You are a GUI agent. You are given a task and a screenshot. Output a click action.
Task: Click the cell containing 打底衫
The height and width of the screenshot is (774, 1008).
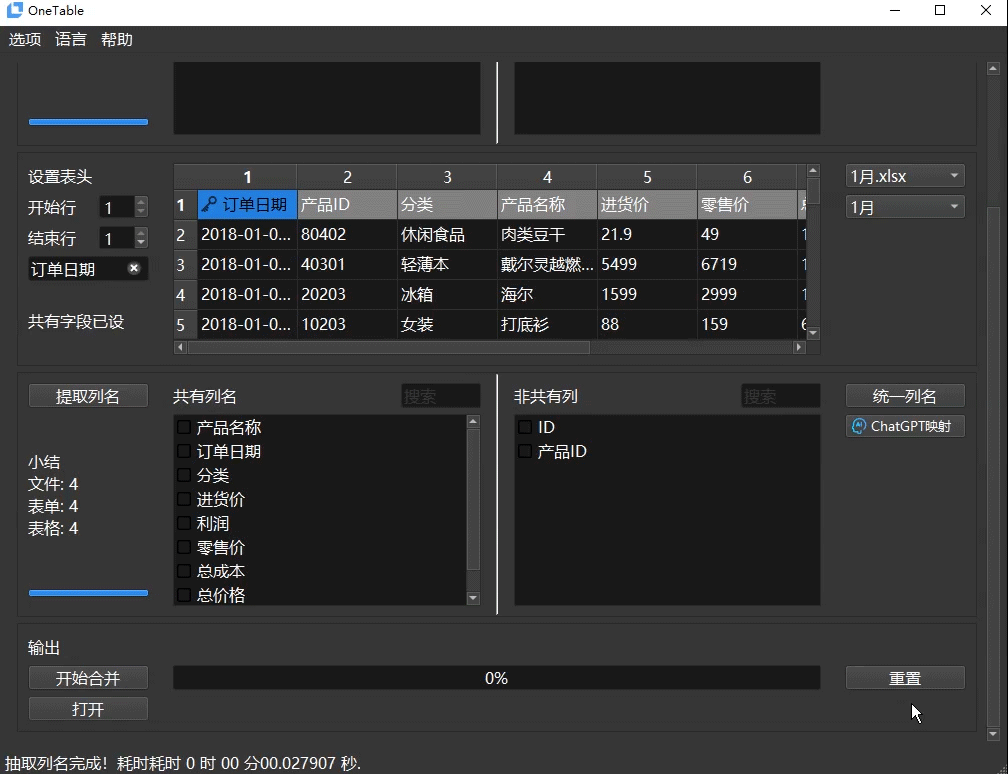[547, 324]
